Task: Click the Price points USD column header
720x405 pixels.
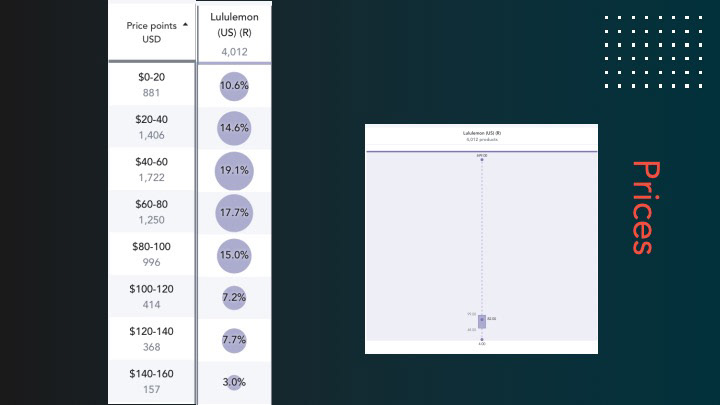Action: (152, 32)
